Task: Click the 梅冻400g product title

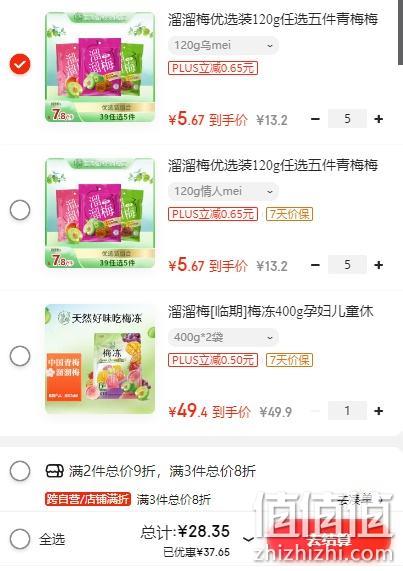Action: click(x=271, y=312)
